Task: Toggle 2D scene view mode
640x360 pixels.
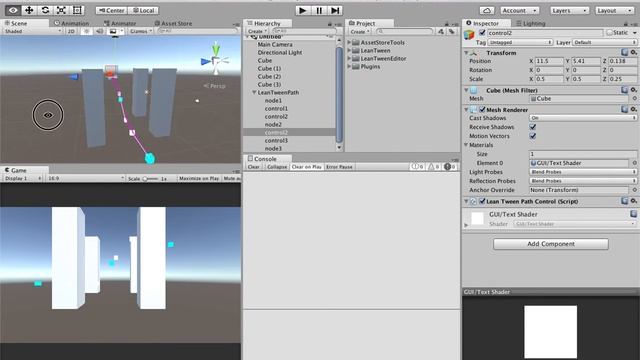Action: coord(71,31)
